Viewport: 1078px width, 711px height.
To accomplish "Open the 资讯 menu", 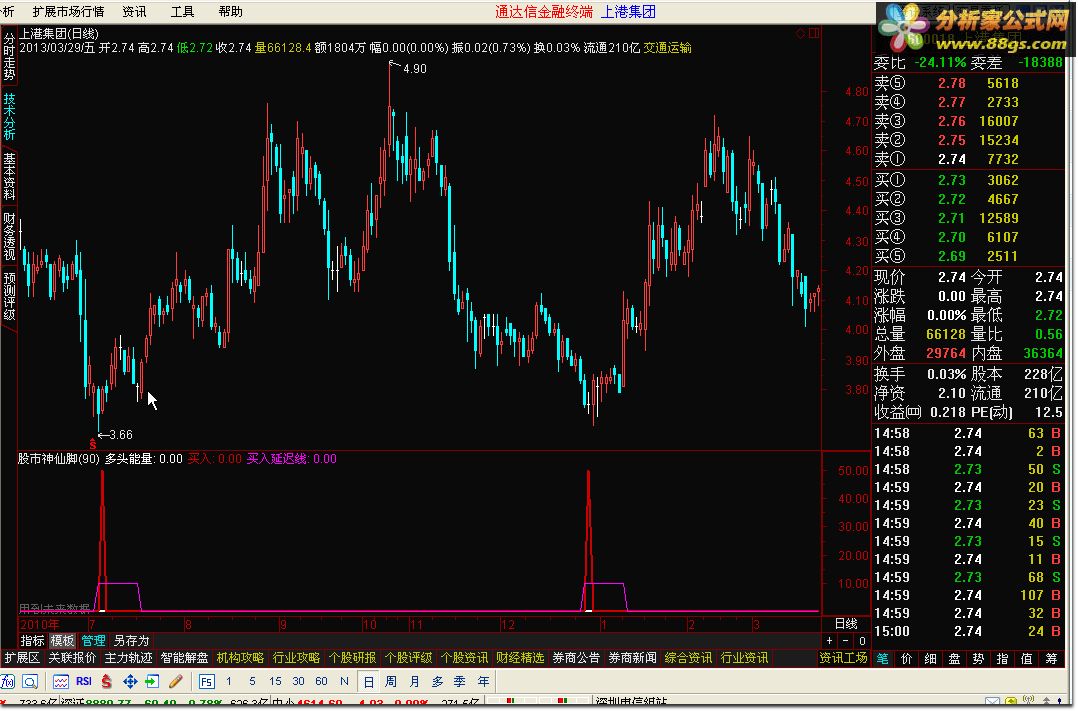I will click(x=134, y=12).
